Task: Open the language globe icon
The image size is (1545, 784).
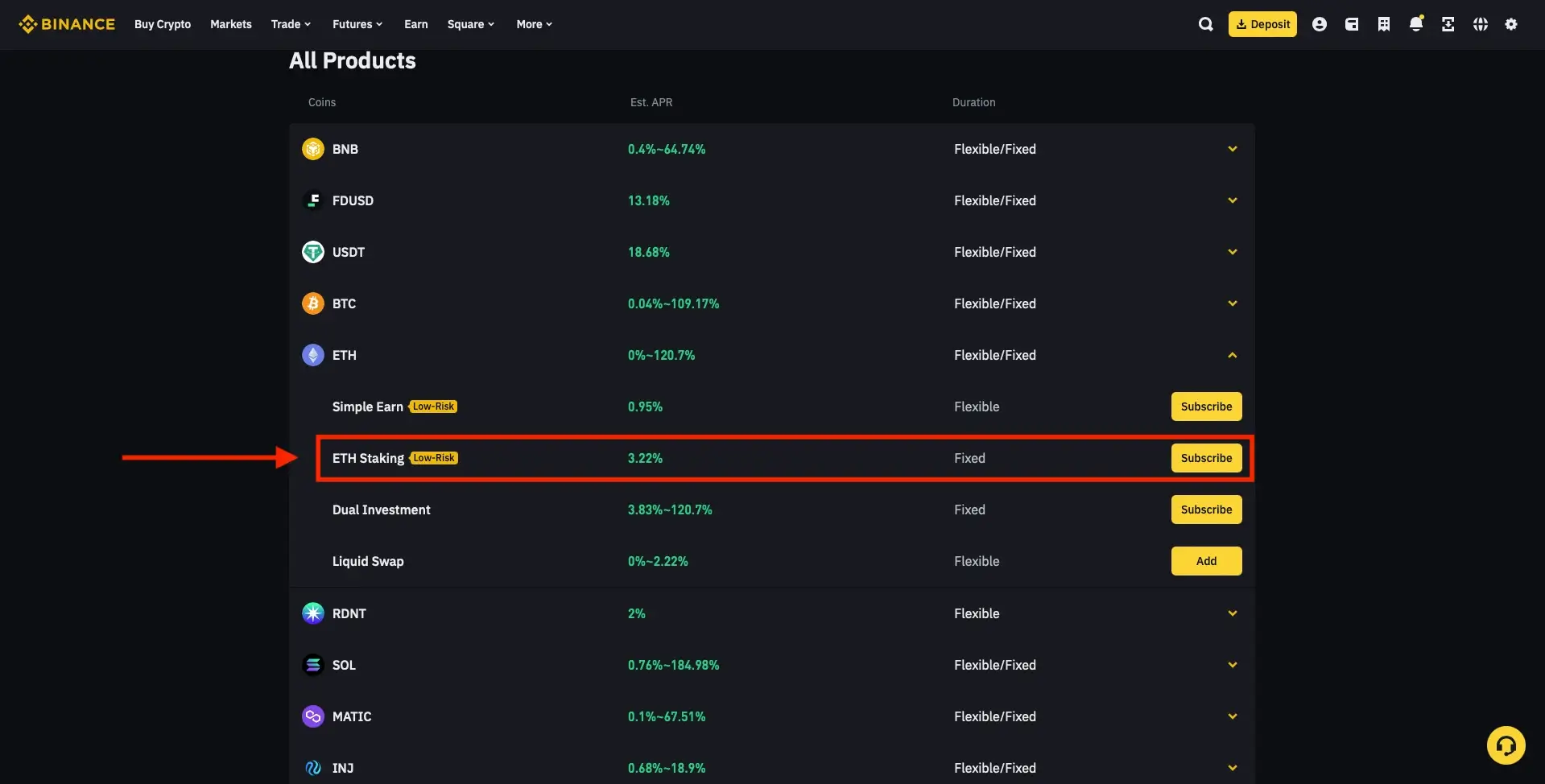Action: tap(1481, 24)
